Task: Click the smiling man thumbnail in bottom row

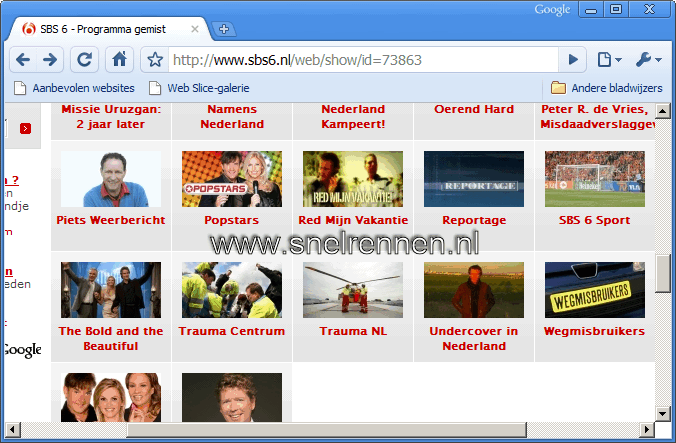Action: point(232,397)
